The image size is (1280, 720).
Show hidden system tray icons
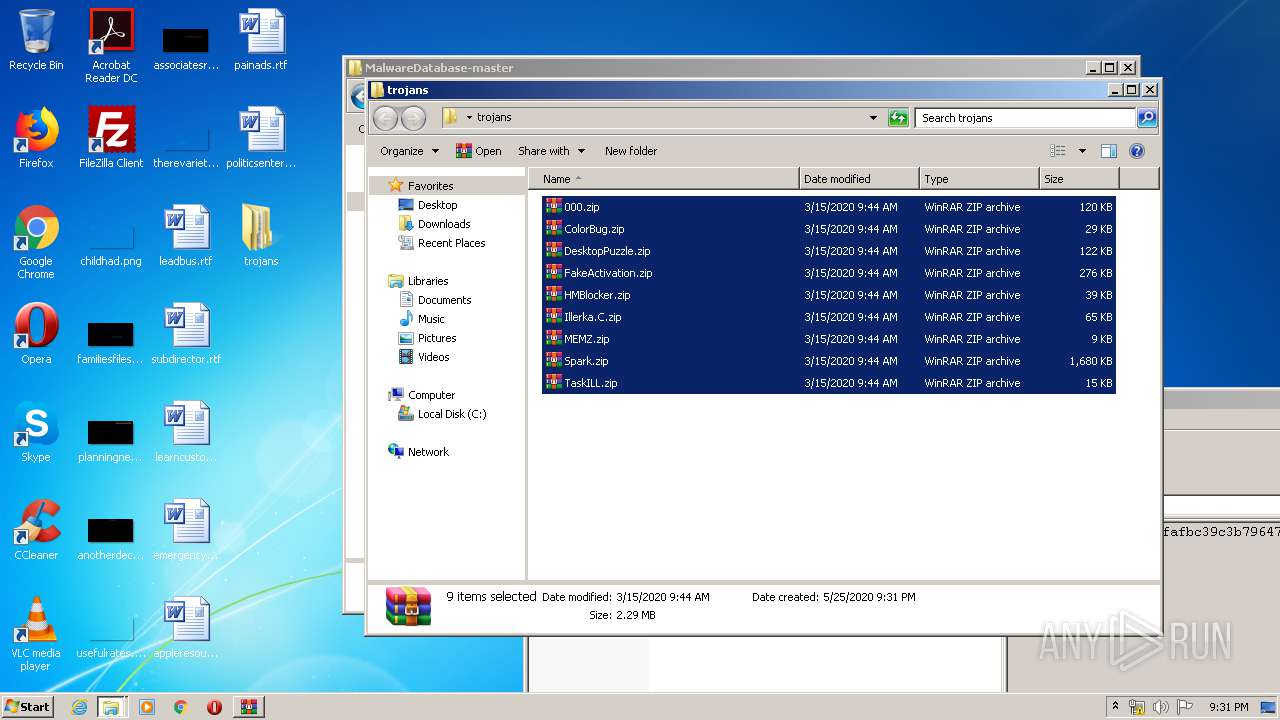click(x=1116, y=707)
